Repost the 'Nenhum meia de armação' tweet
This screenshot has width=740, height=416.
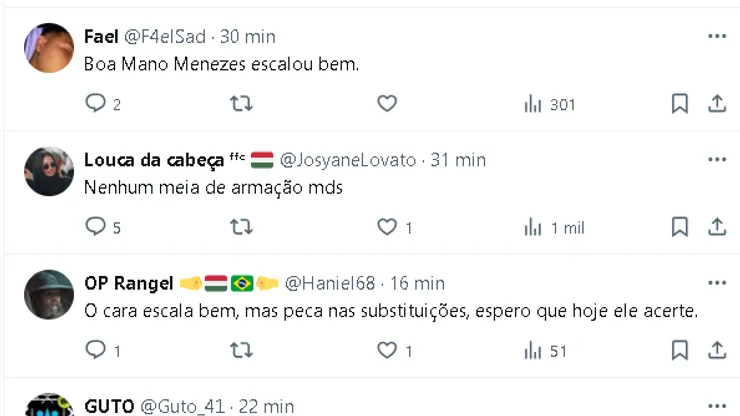coord(241,227)
